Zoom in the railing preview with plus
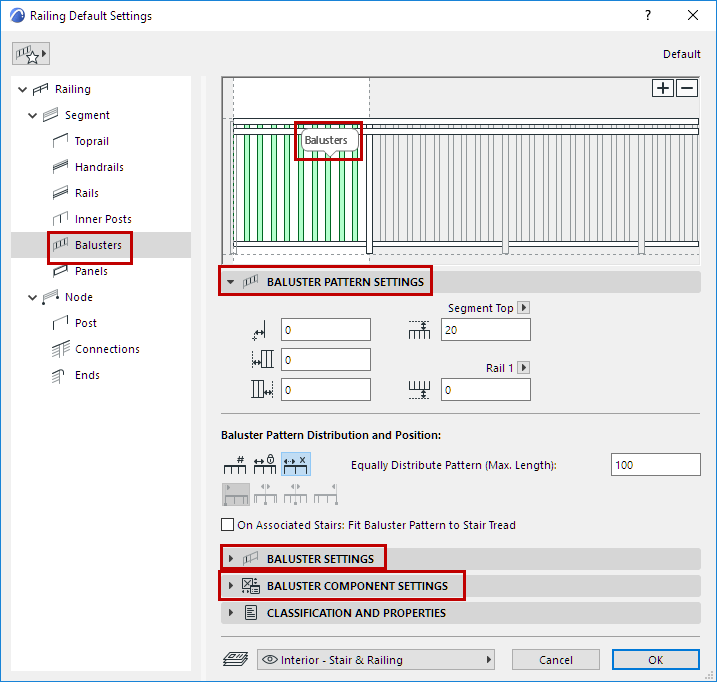The image size is (717, 682). [663, 88]
